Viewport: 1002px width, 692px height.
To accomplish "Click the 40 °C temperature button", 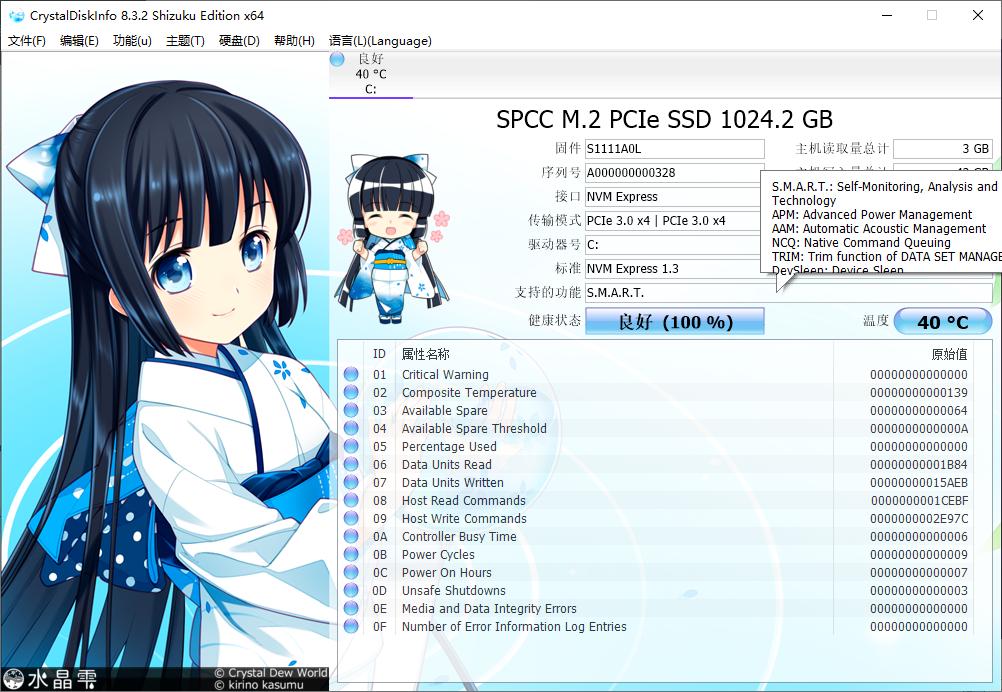I will (x=943, y=321).
